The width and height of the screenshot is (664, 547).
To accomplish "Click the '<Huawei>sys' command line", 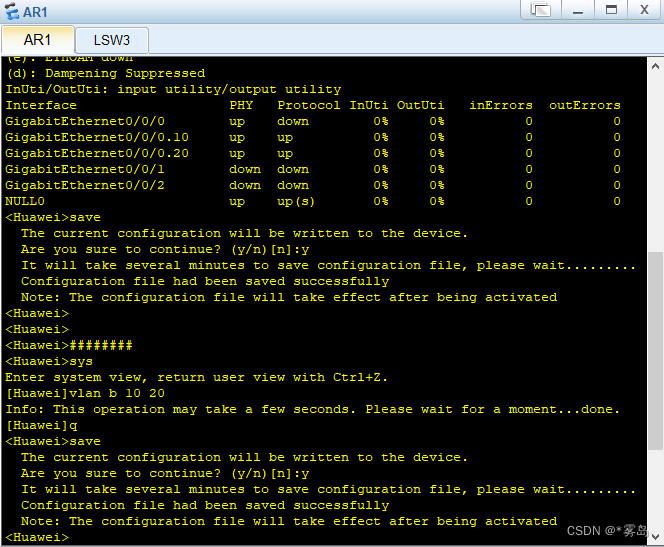I will click(49, 362).
